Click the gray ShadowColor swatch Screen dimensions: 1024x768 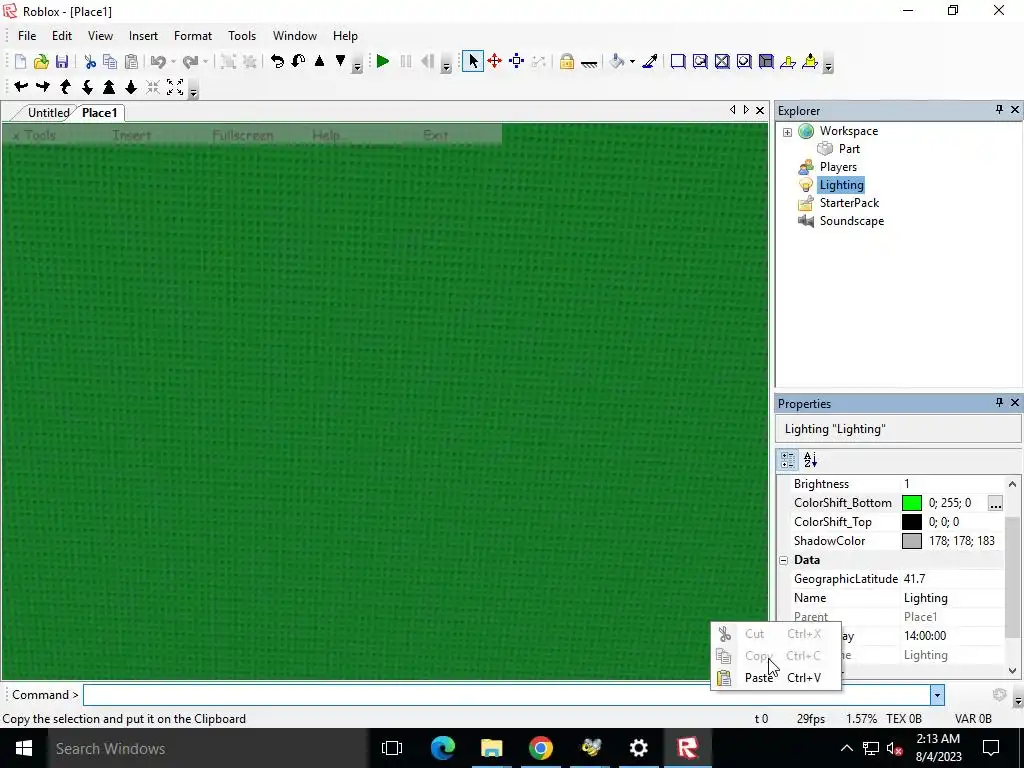(912, 541)
